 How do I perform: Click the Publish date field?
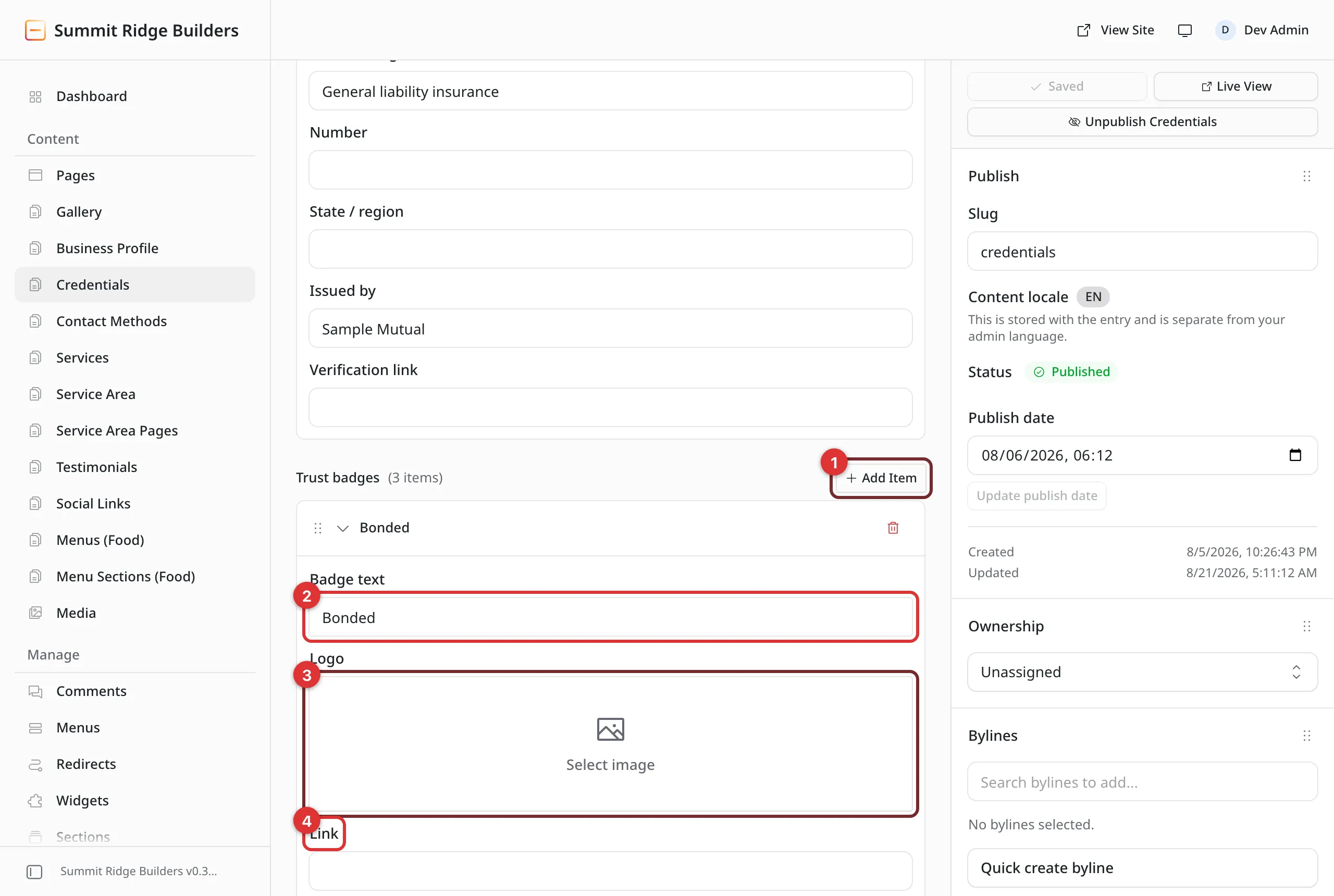(1142, 455)
